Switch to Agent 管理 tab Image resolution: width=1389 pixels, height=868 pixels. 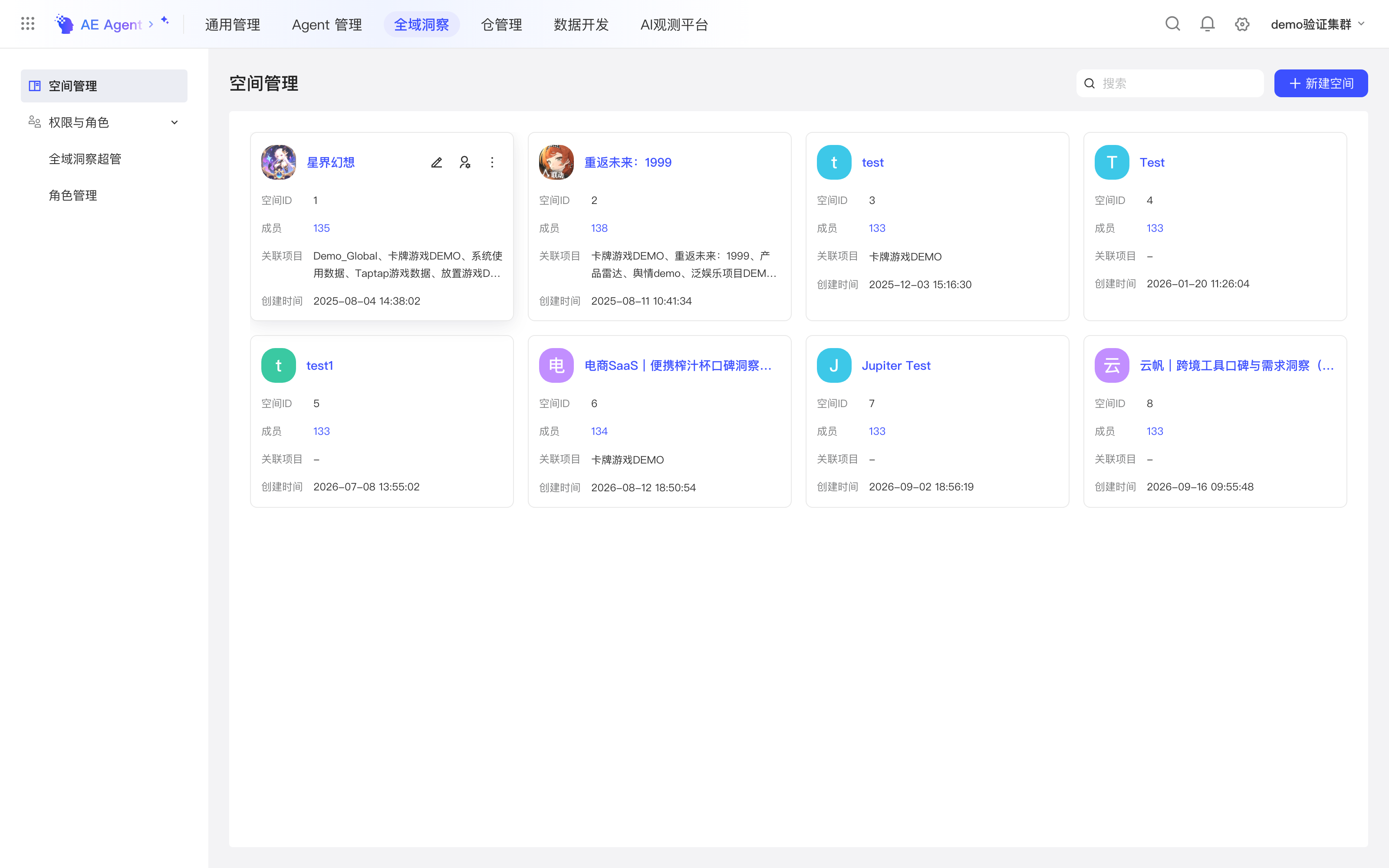coord(326,24)
